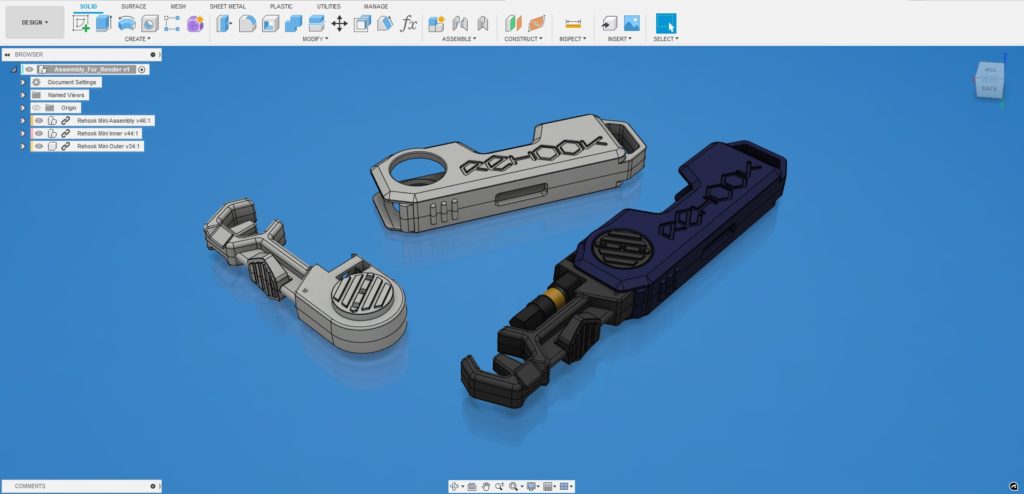Click the Align tool icon
This screenshot has width=1024, height=494.
[x=362, y=24]
